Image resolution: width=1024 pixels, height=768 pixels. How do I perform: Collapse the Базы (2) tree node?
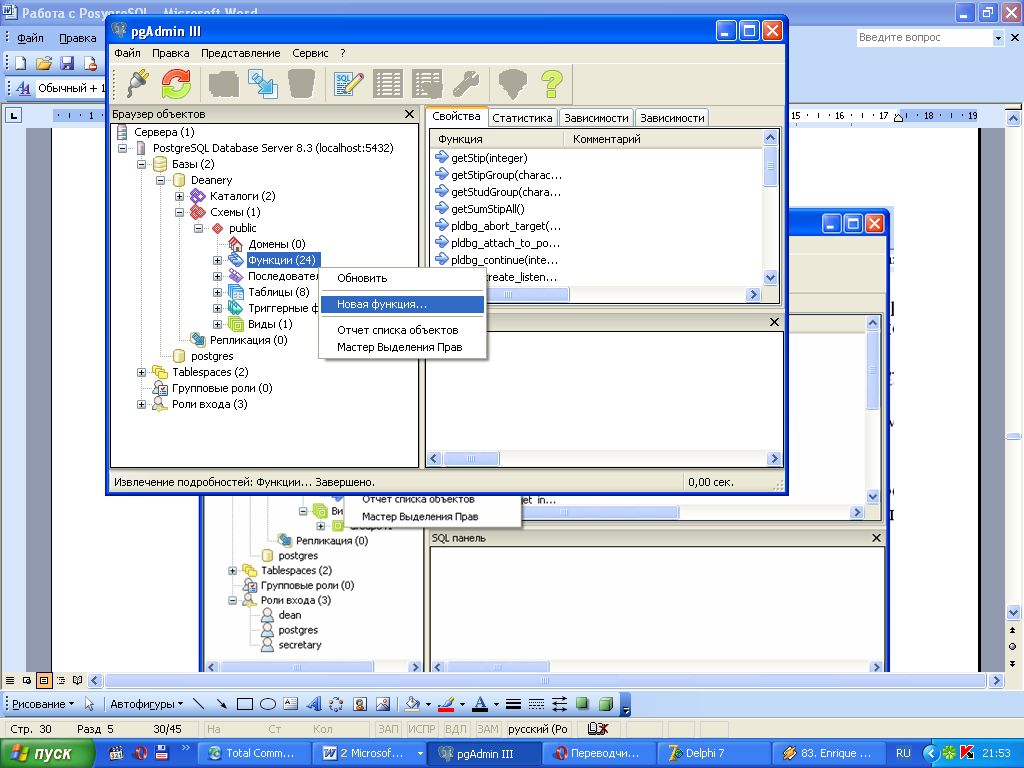[x=141, y=165]
